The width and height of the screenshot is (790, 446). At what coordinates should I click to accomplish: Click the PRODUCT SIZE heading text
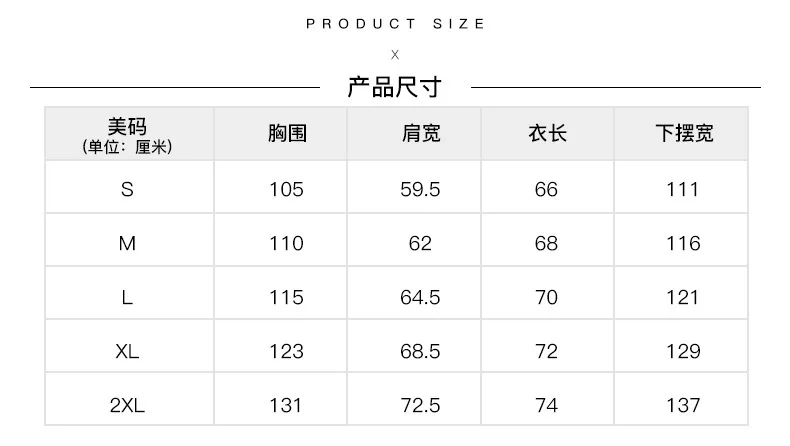(395, 24)
